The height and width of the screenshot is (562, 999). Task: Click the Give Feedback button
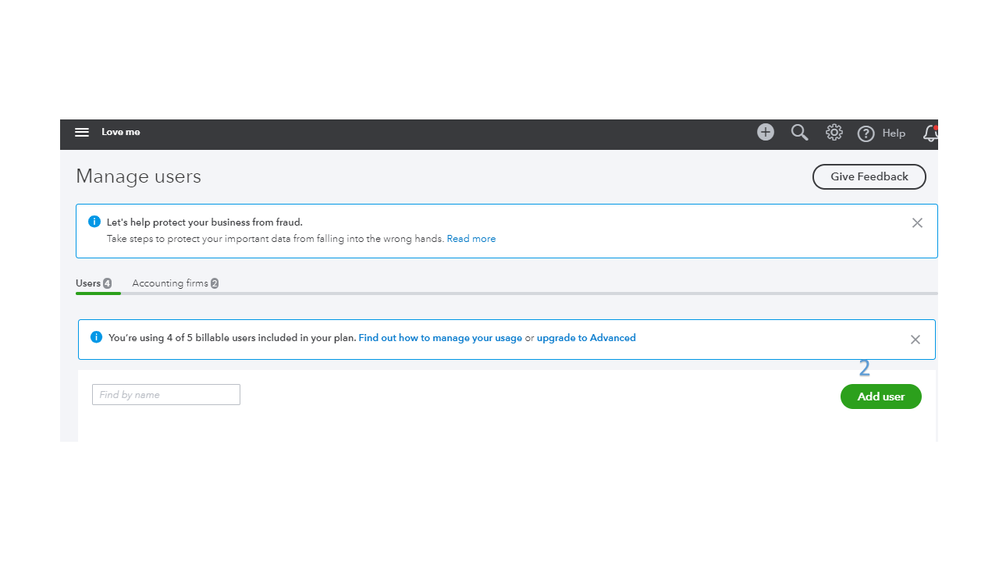(x=869, y=177)
